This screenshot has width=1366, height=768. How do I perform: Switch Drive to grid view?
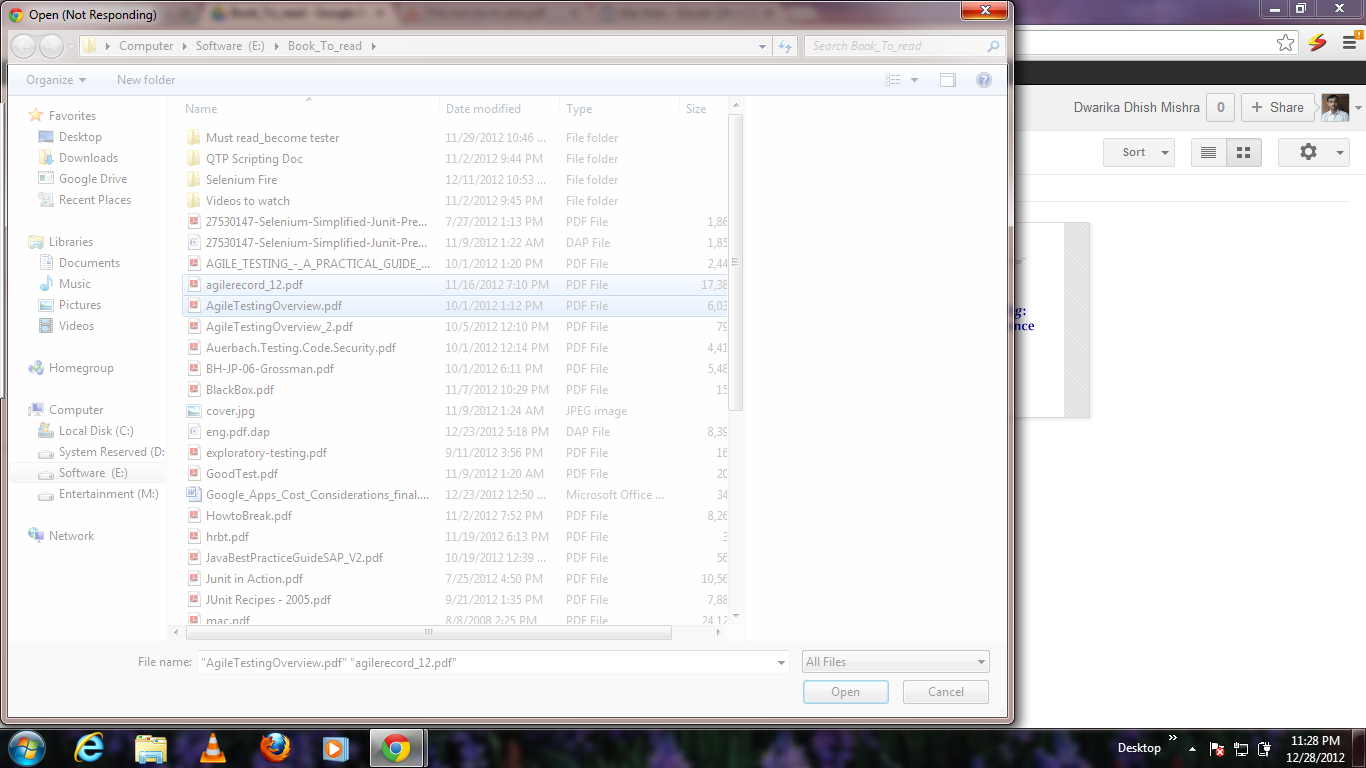1243,152
